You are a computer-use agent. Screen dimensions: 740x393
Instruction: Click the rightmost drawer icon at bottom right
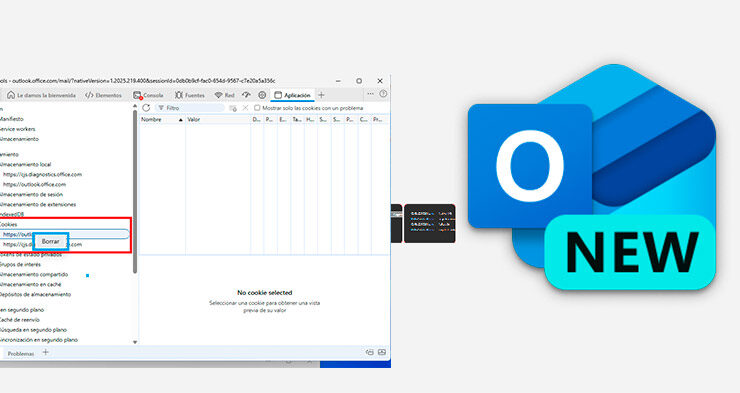pos(382,352)
